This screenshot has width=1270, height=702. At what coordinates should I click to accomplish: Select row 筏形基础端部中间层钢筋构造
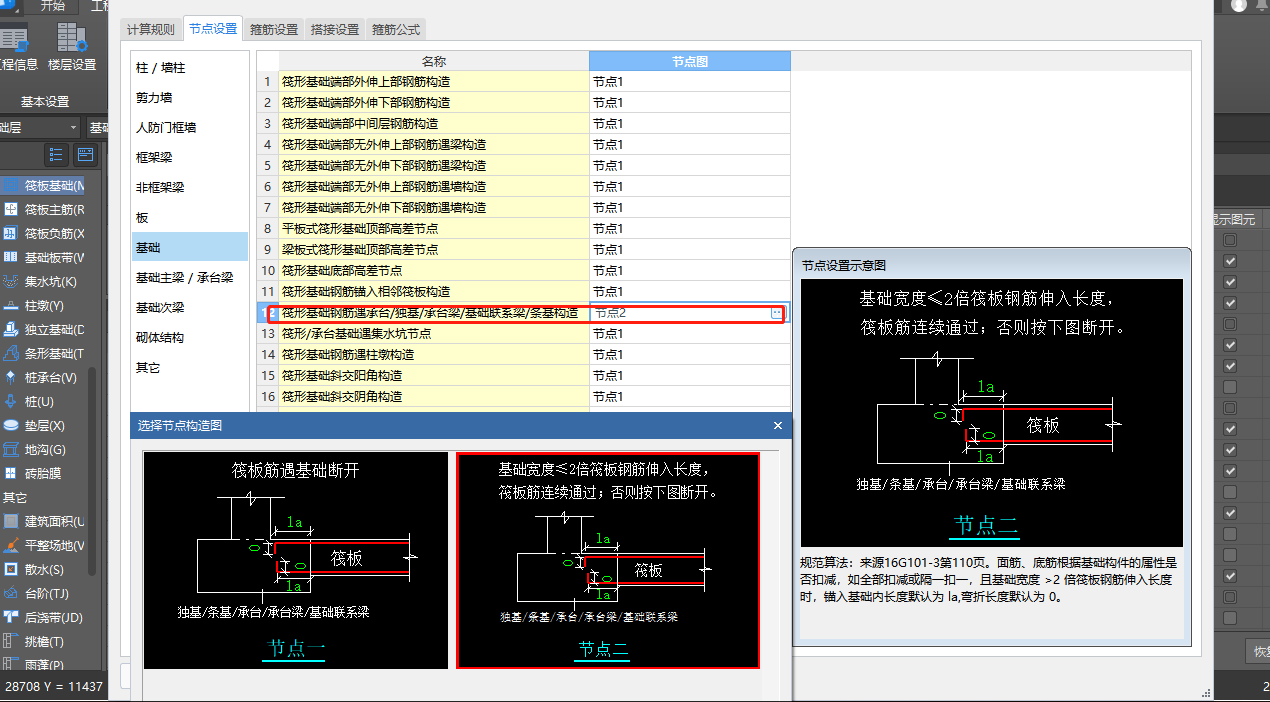click(434, 124)
